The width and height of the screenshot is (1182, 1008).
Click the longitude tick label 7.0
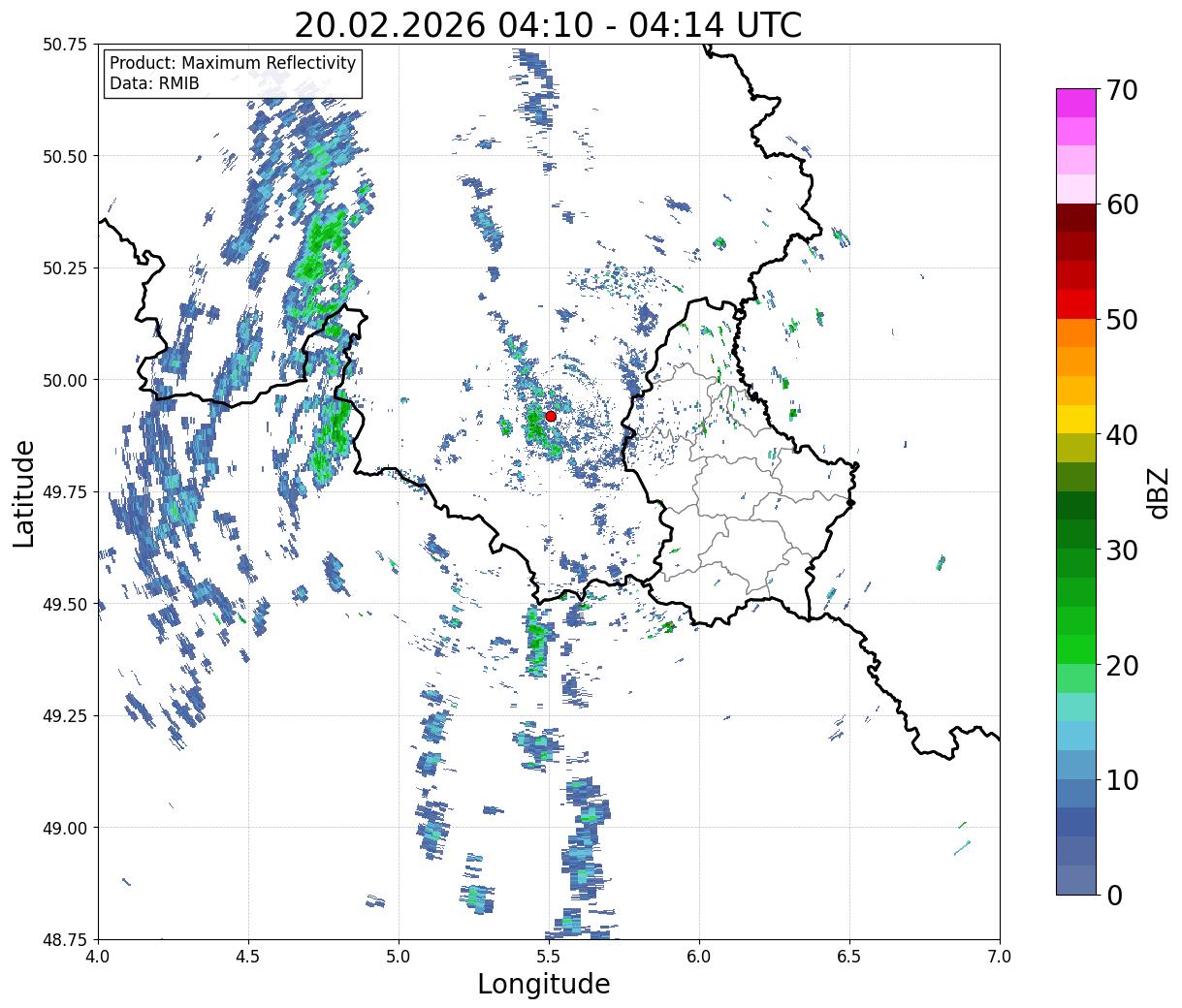[x=1000, y=957]
